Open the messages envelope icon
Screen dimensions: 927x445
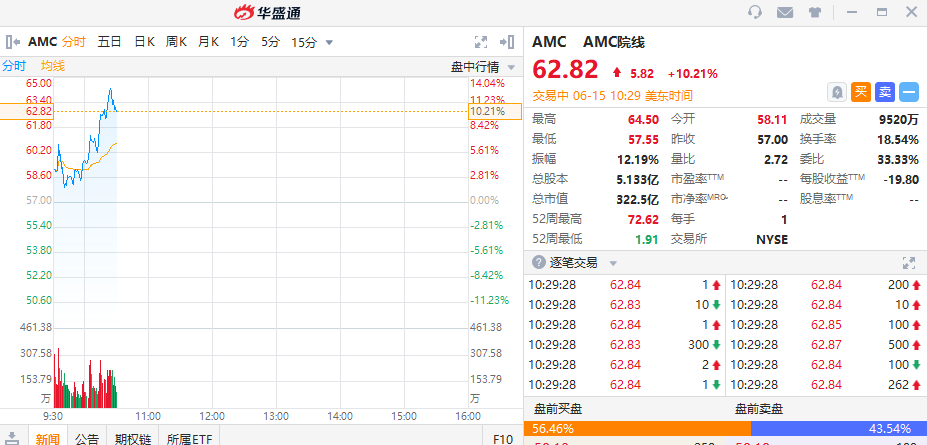pyautogui.click(x=785, y=12)
